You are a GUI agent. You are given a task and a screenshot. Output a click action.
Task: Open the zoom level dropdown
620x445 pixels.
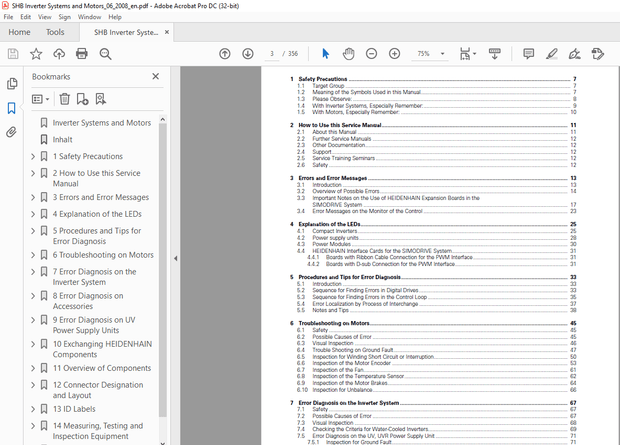[x=442, y=54]
